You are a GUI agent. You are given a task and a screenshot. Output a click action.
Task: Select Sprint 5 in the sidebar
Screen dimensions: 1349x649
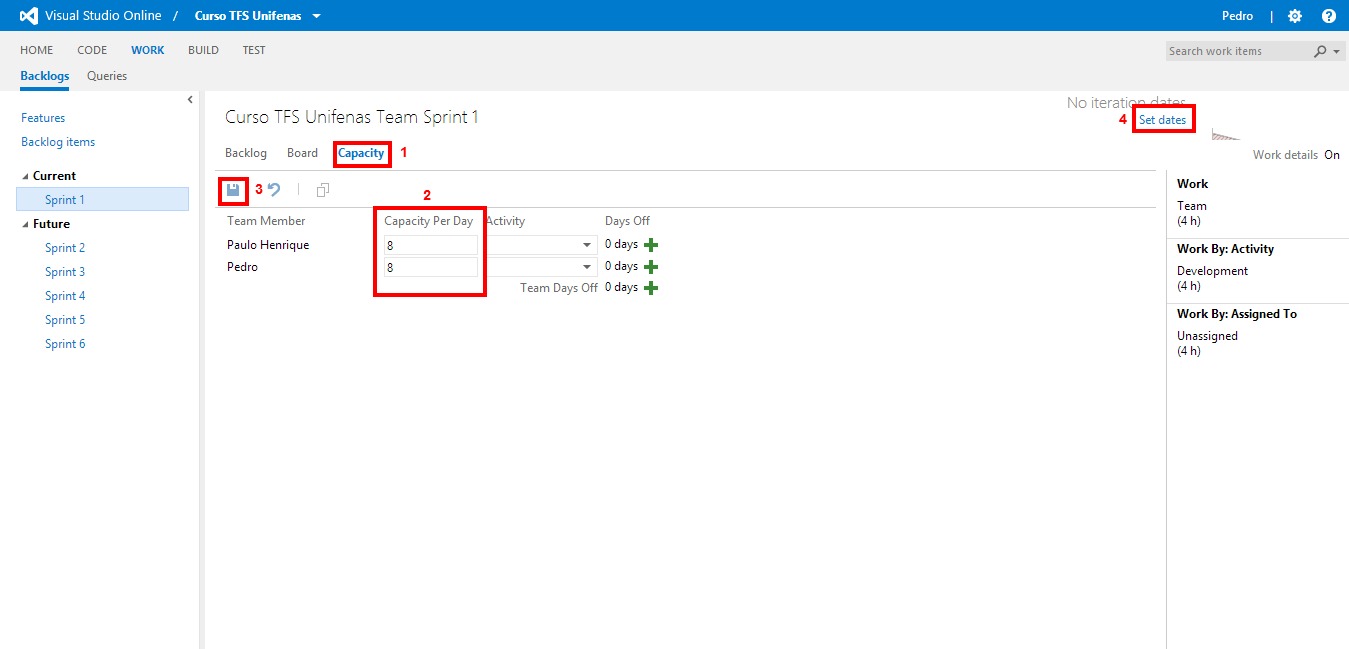tap(65, 320)
